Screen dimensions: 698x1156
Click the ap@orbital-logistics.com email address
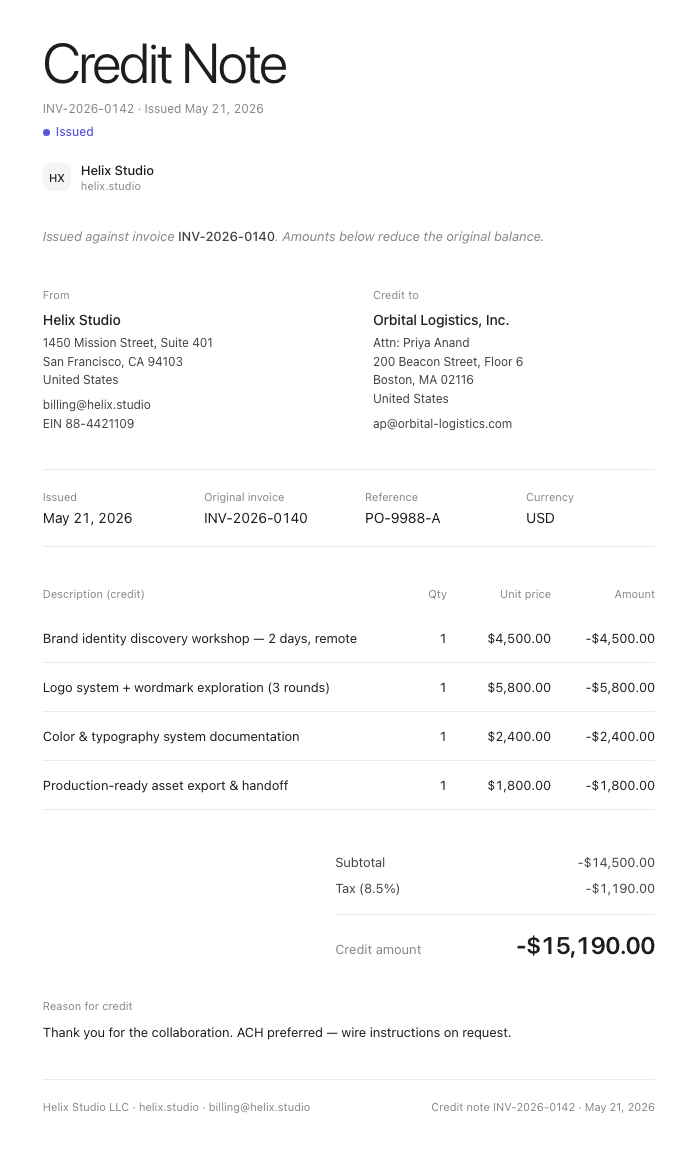coord(442,424)
